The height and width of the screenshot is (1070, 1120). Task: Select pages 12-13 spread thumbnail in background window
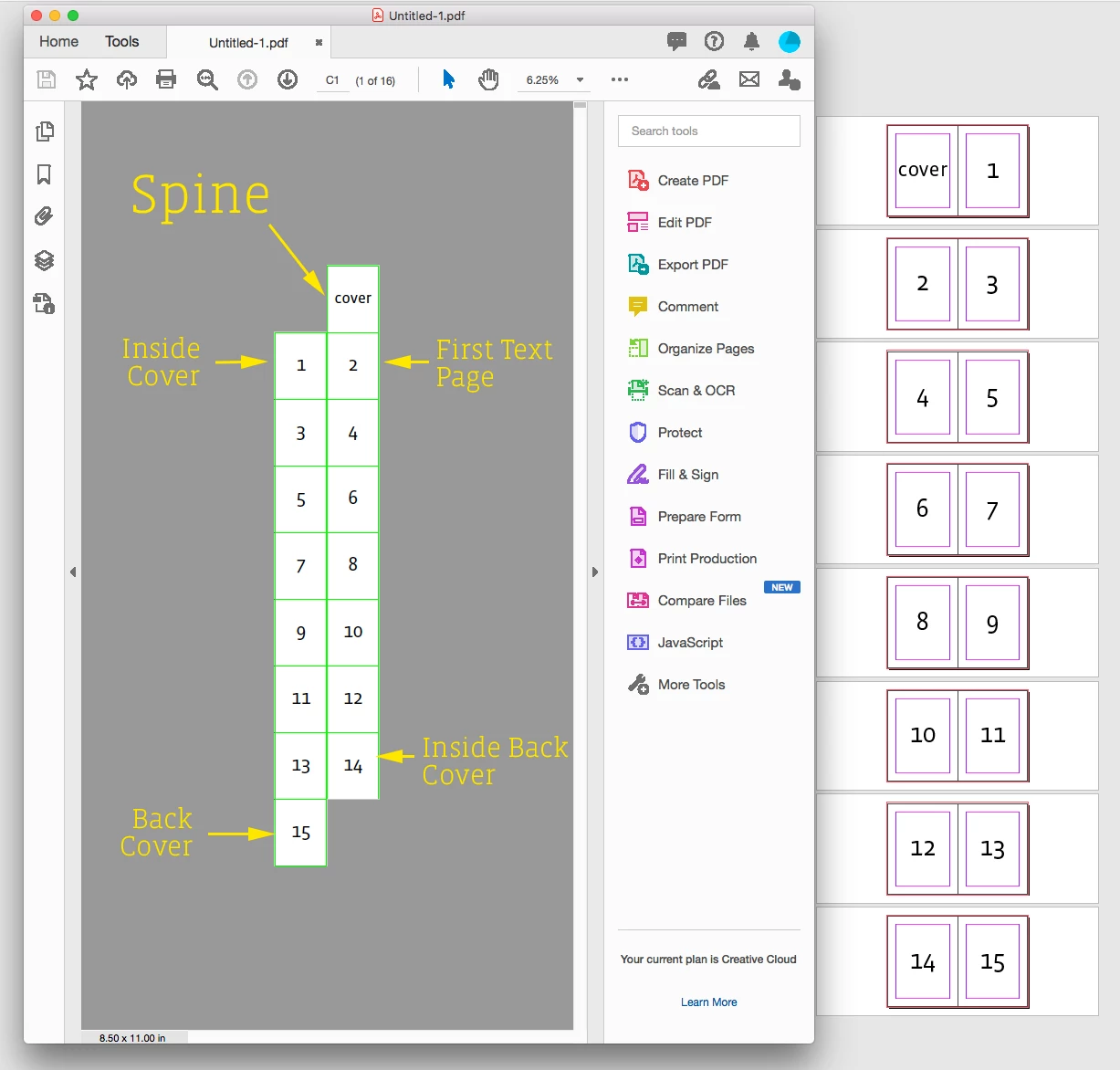click(958, 848)
